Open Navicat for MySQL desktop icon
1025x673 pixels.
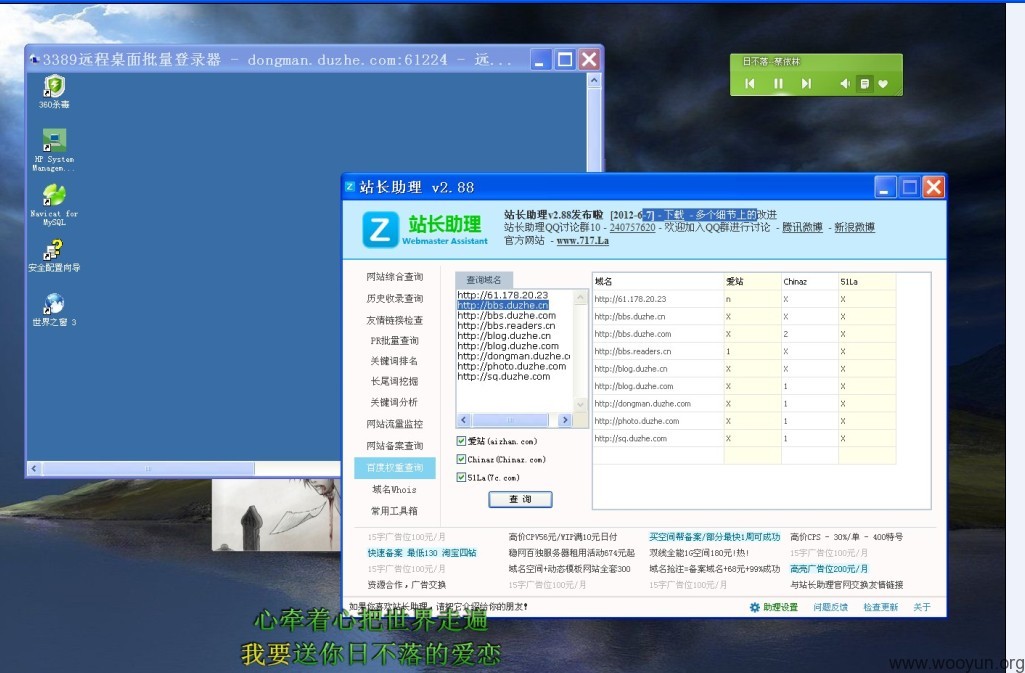[x=54, y=205]
